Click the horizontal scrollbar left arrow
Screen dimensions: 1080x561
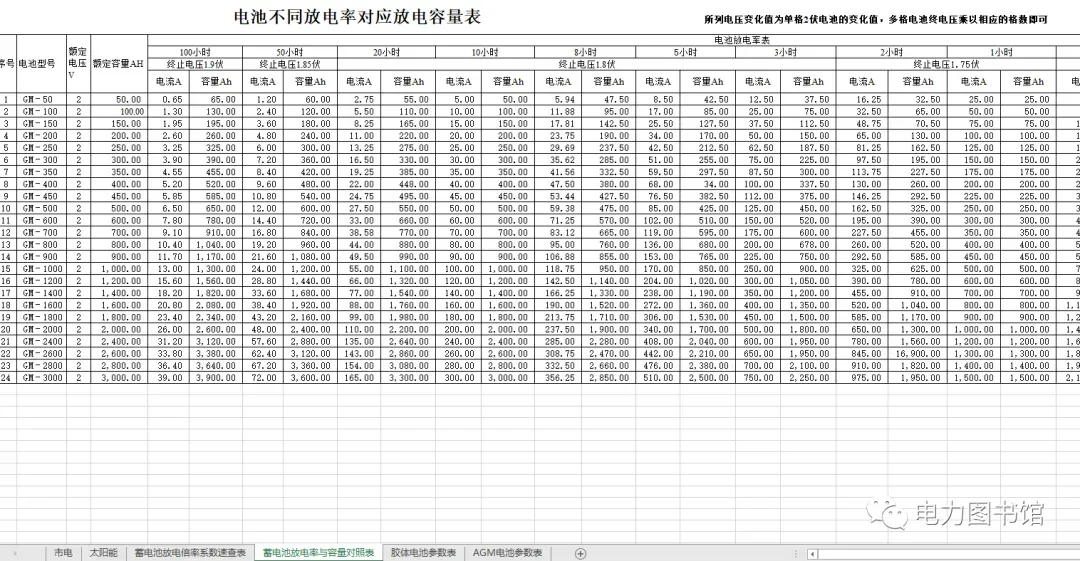tap(813, 554)
